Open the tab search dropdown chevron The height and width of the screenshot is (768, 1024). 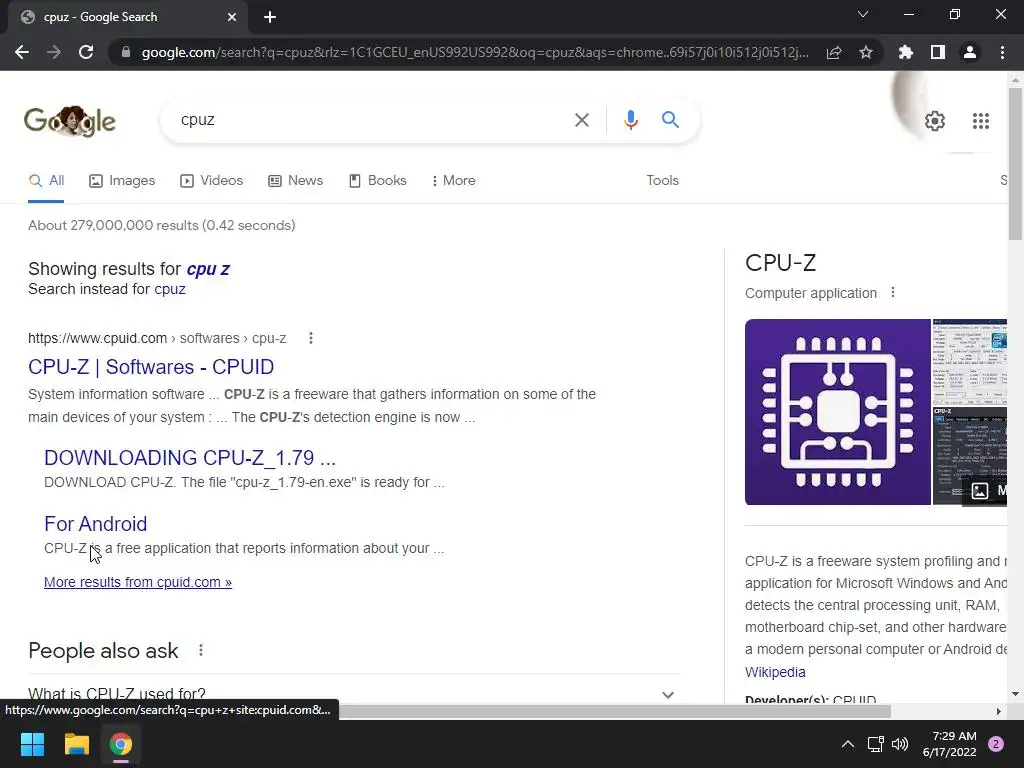coord(863,14)
